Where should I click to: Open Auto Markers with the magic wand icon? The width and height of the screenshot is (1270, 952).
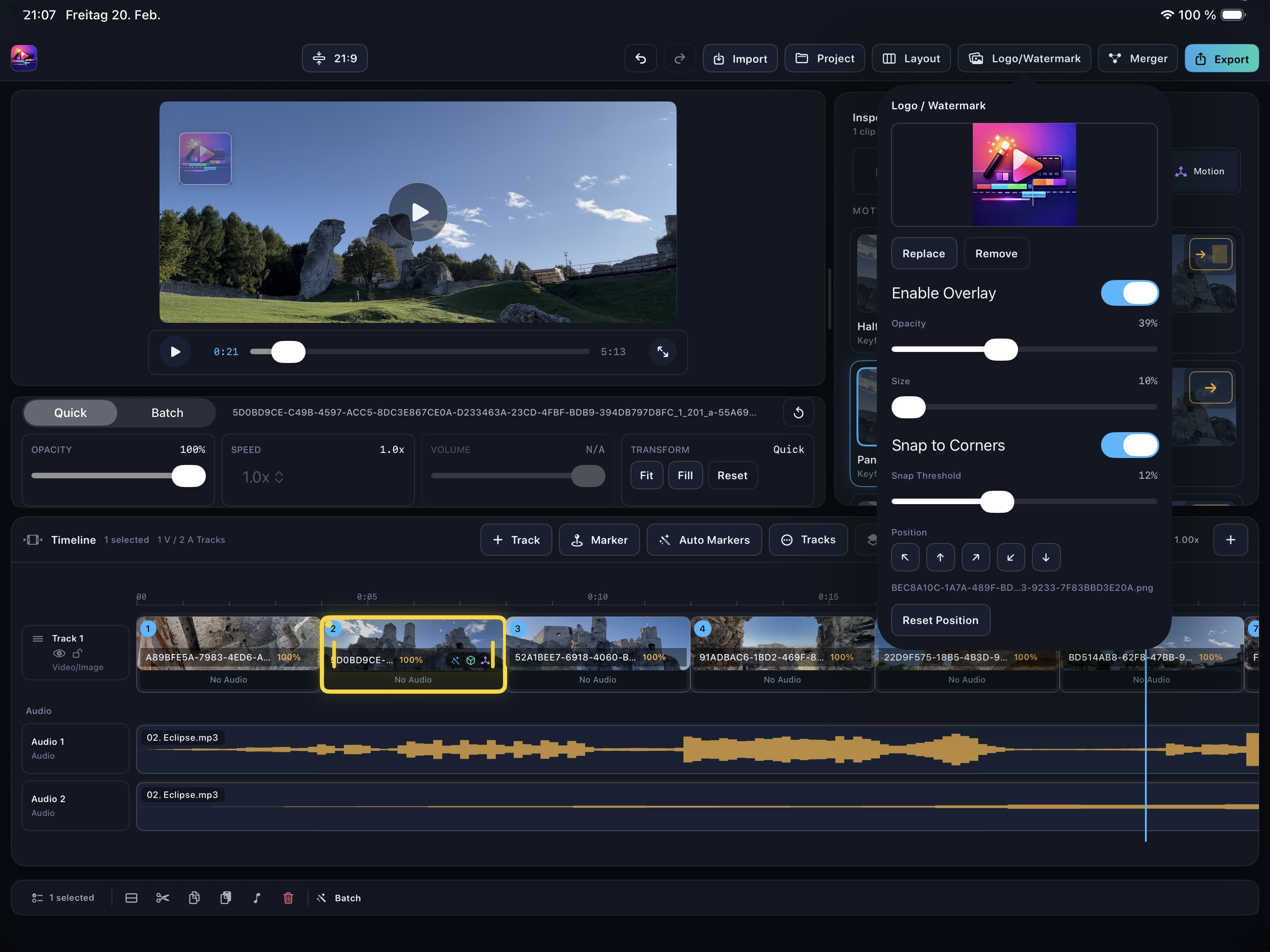click(x=704, y=539)
